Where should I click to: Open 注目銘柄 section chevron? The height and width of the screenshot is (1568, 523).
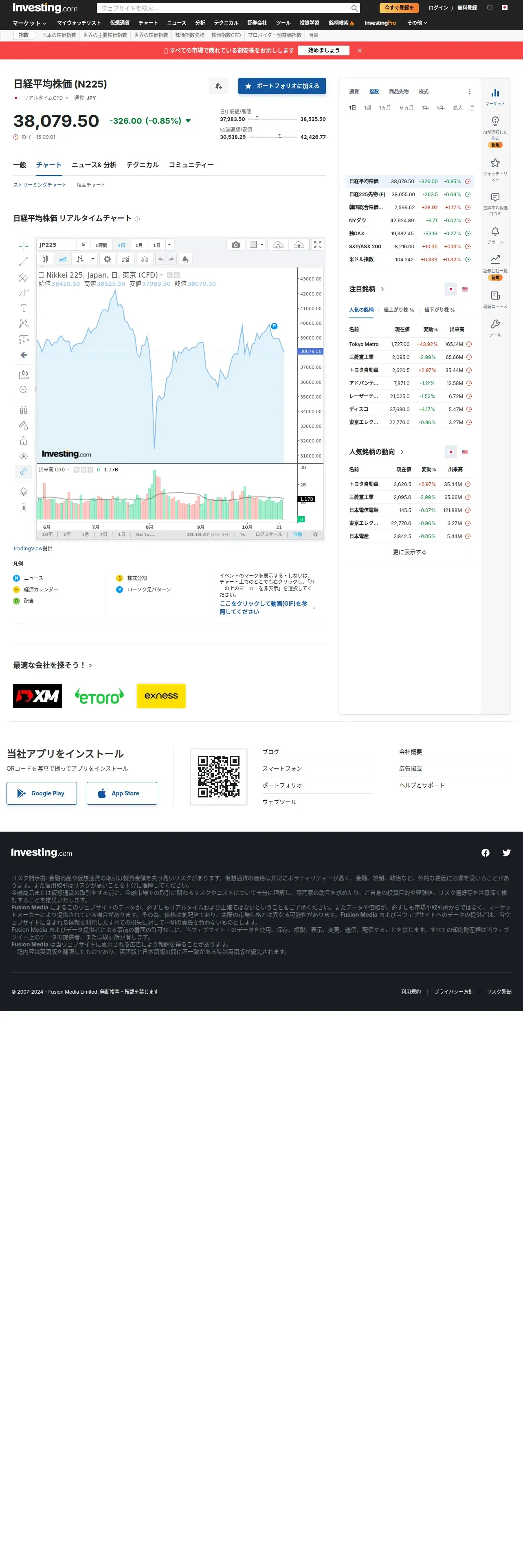coord(382,289)
